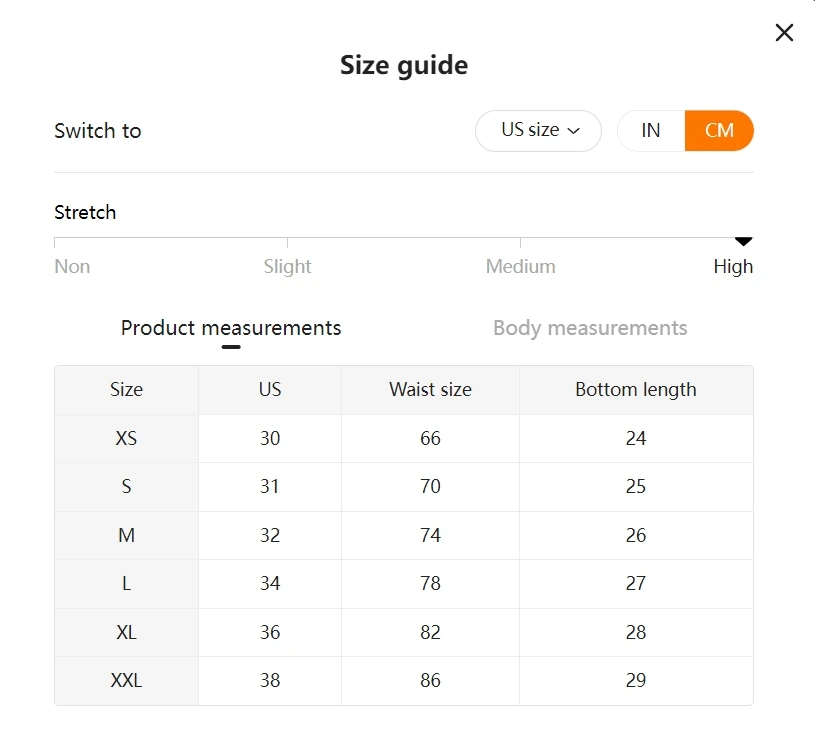This screenshot has height=732, width=815.
Task: Click the XL size cell
Action: click(x=126, y=632)
